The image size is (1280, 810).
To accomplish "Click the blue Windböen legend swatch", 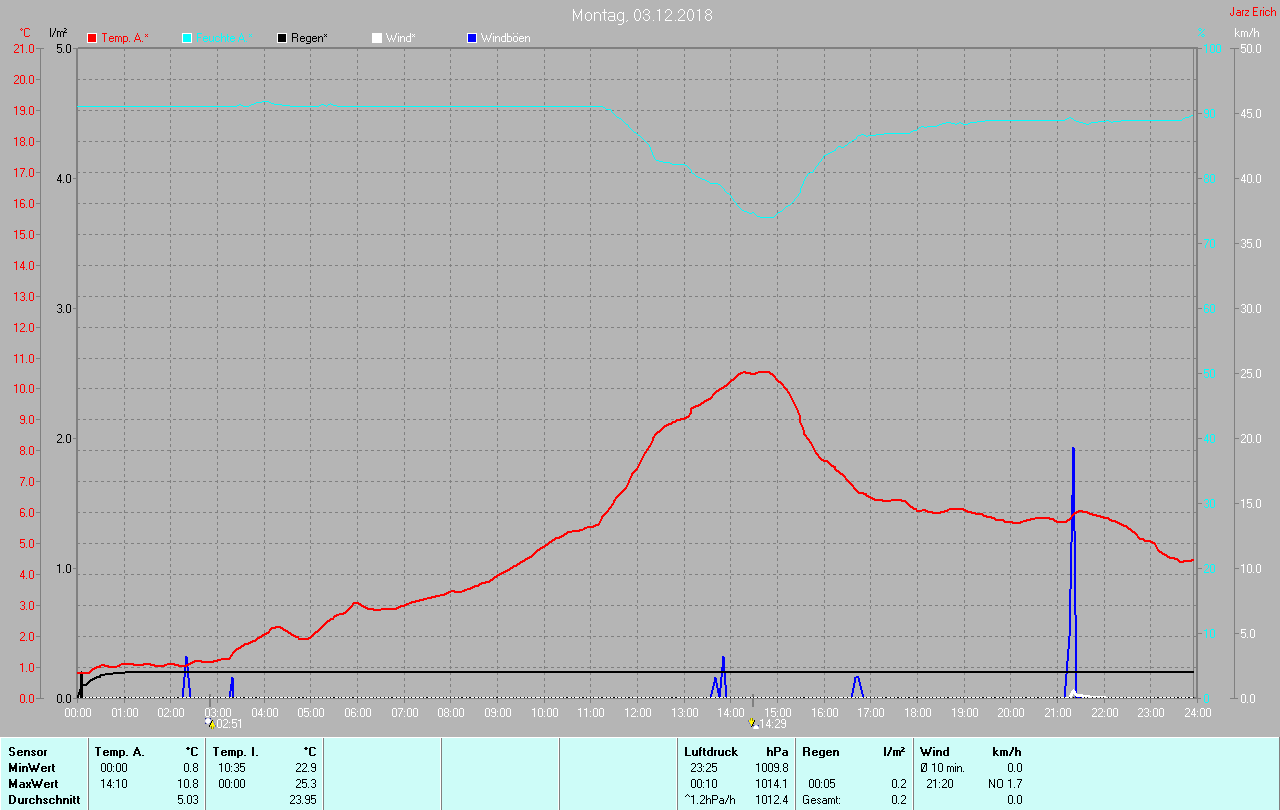I will [x=472, y=38].
